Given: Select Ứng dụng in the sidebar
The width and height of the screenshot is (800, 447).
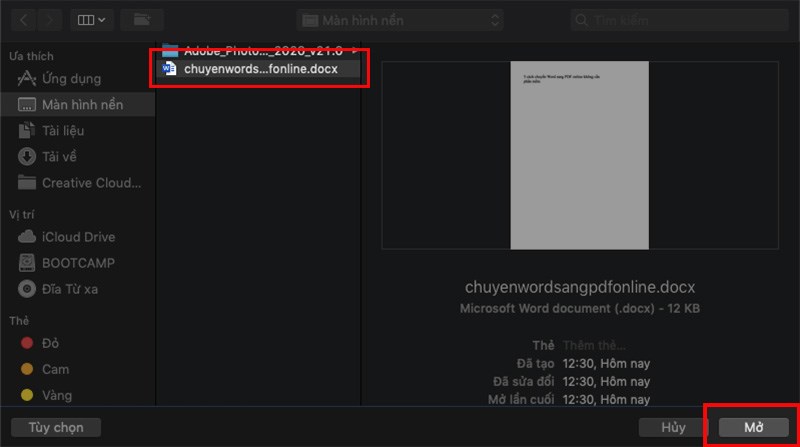Looking at the screenshot, I should pyautogui.click(x=78, y=79).
